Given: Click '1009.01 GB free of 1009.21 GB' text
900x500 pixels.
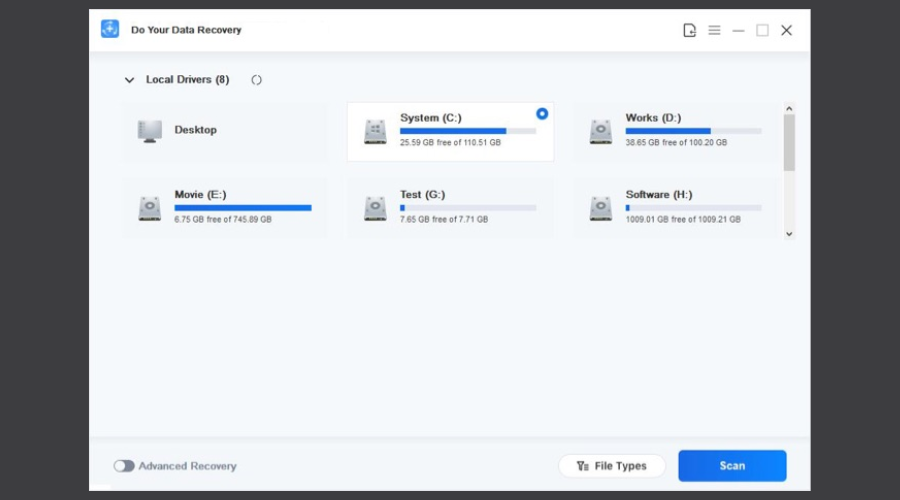Looking at the screenshot, I should coord(683,219).
